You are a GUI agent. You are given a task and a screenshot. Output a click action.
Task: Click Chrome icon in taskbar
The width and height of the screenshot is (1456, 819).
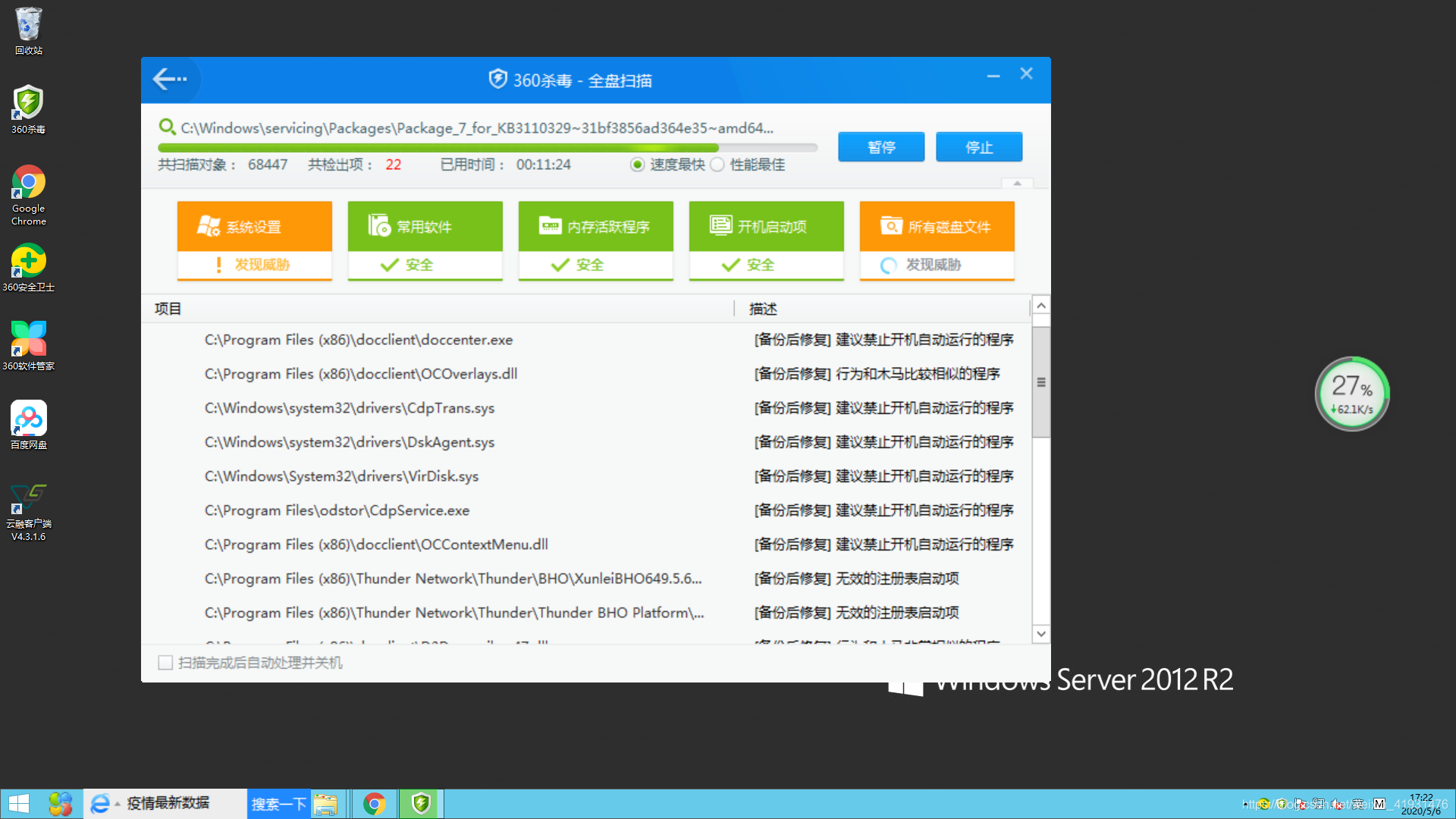374,803
